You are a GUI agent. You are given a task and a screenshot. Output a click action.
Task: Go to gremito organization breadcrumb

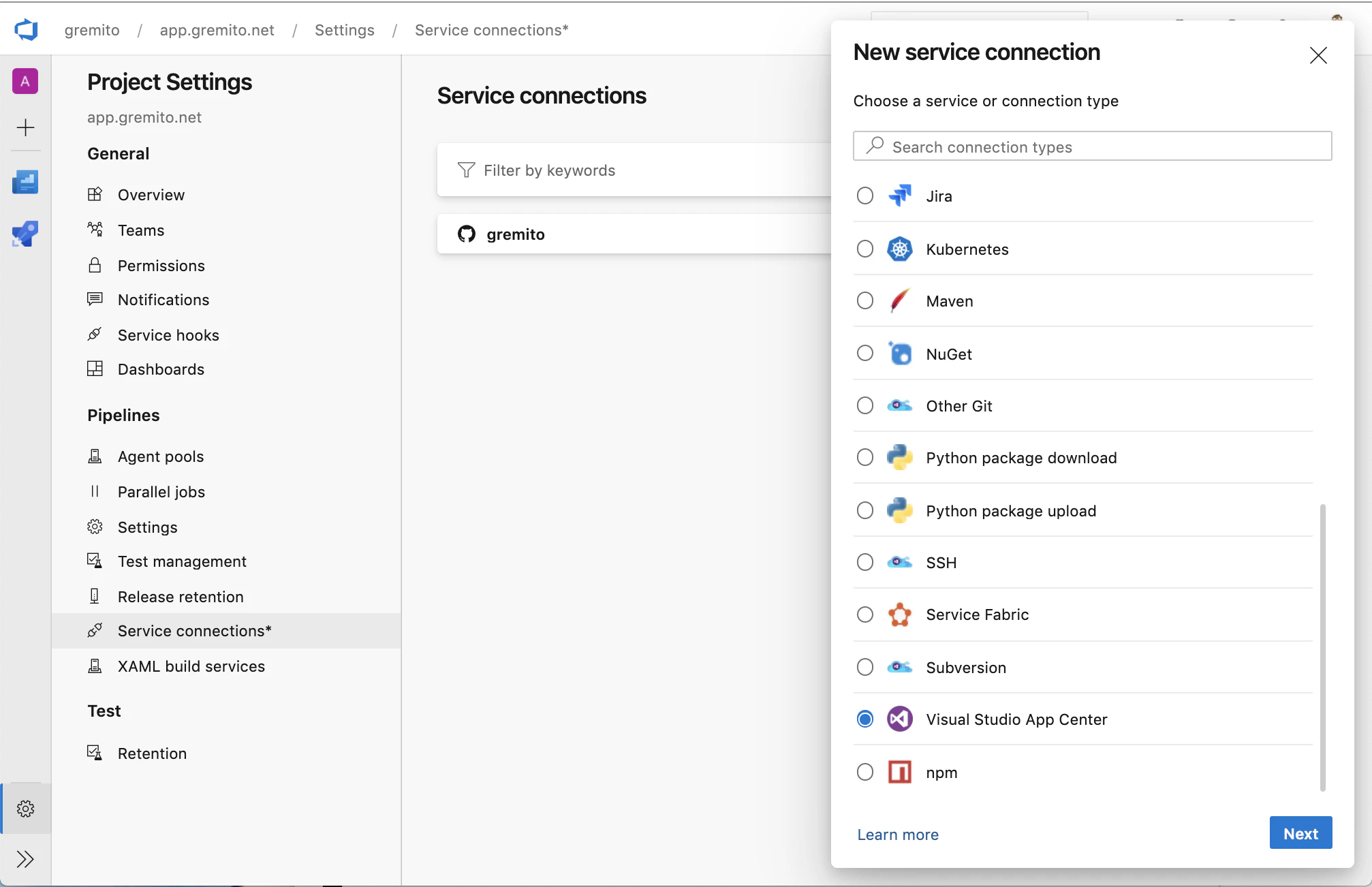coord(92,30)
